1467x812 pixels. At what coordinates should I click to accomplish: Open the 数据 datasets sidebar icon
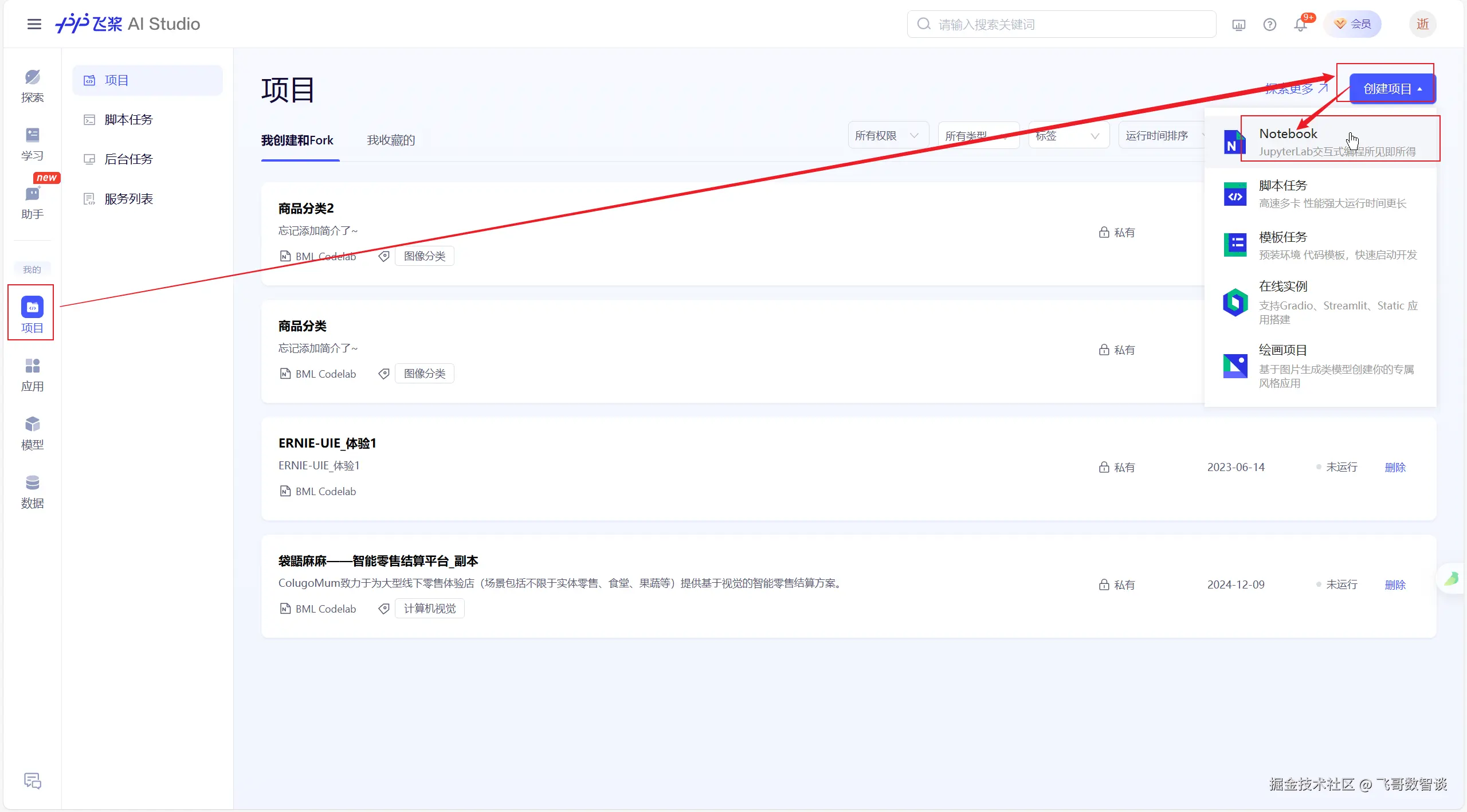click(x=32, y=492)
